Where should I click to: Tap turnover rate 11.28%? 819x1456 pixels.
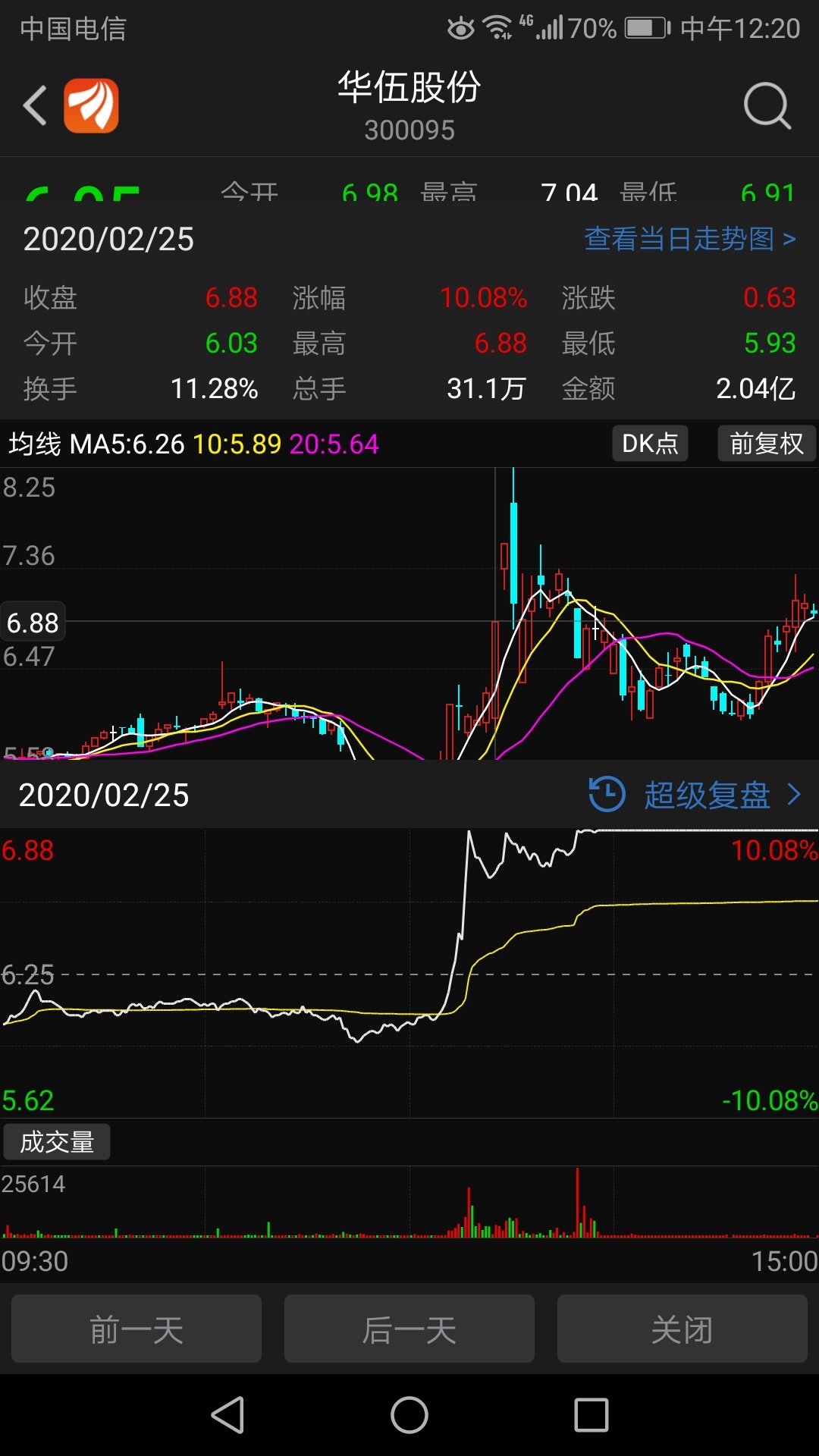pyautogui.click(x=215, y=389)
